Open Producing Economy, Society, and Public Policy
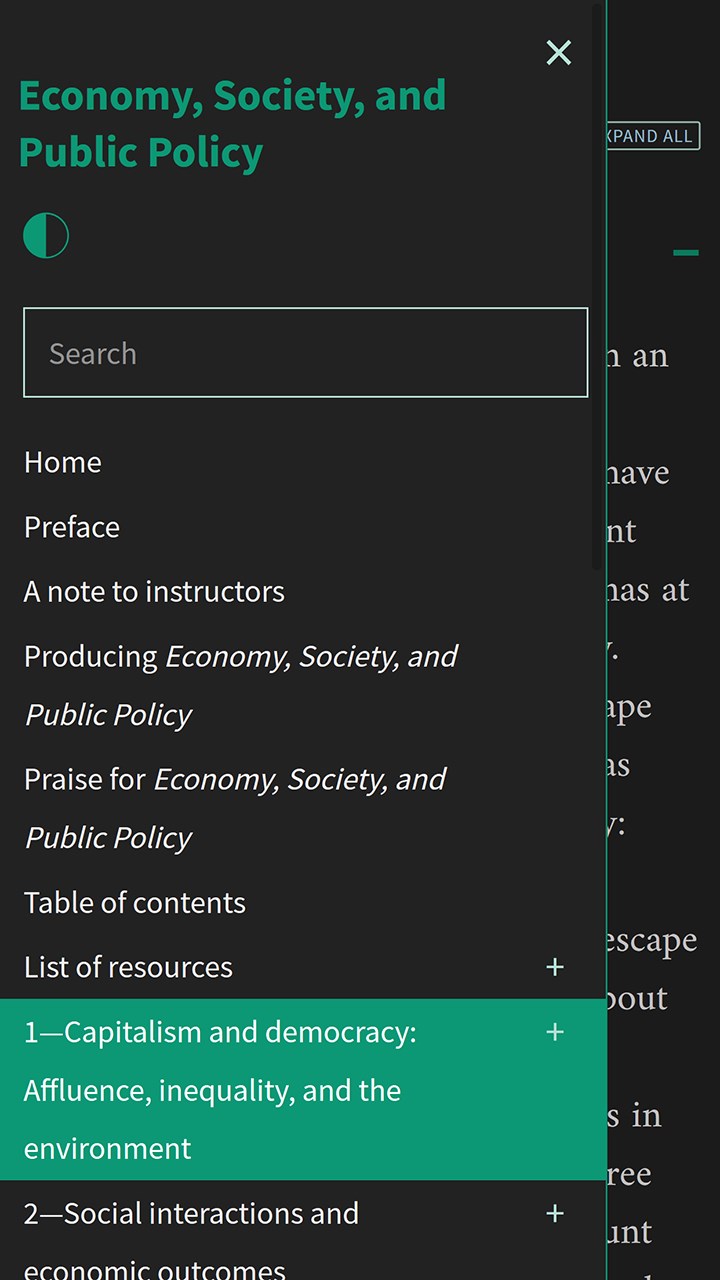Viewport: 720px width, 1280px height. (240, 685)
